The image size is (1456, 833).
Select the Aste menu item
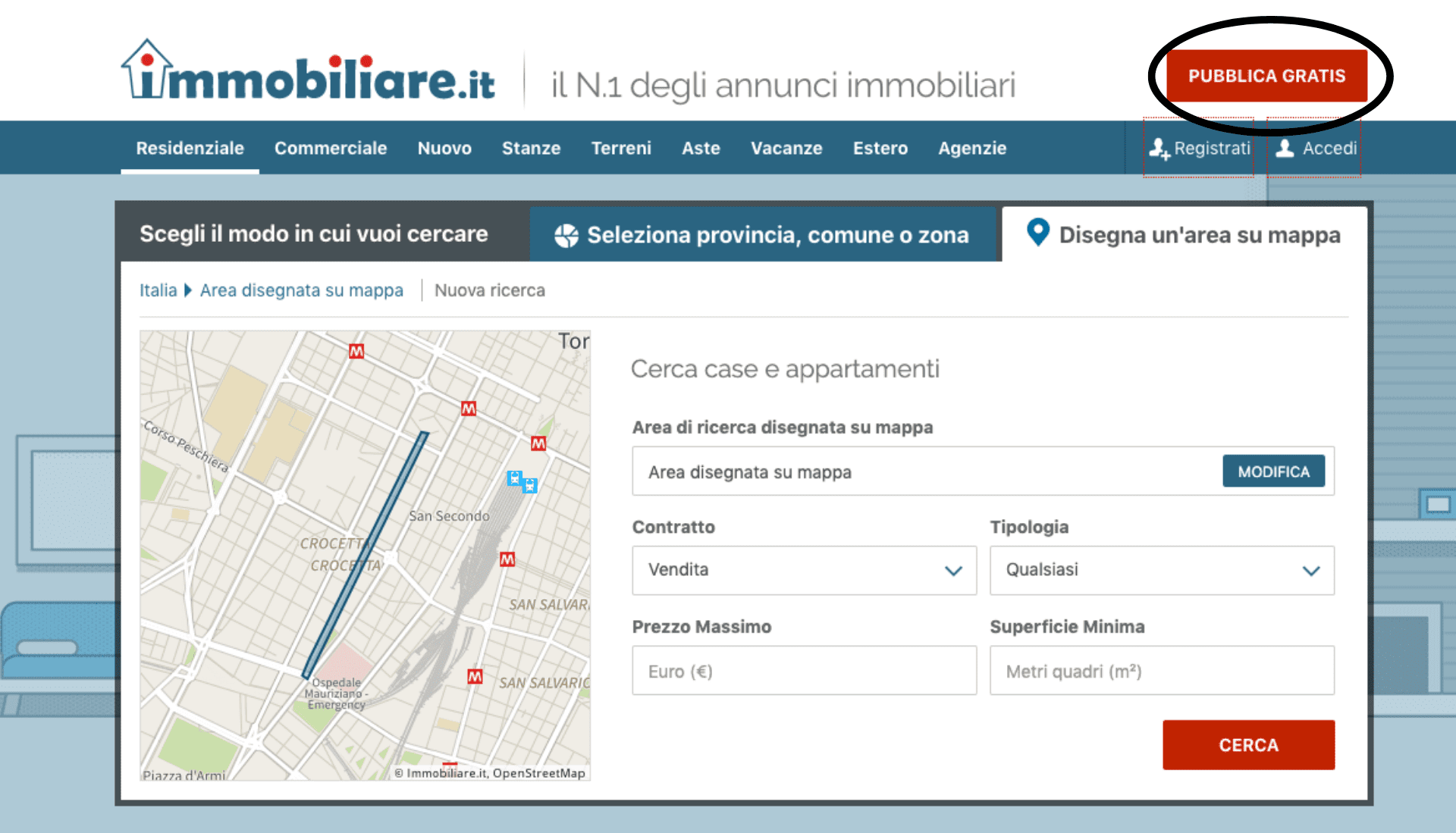point(701,148)
